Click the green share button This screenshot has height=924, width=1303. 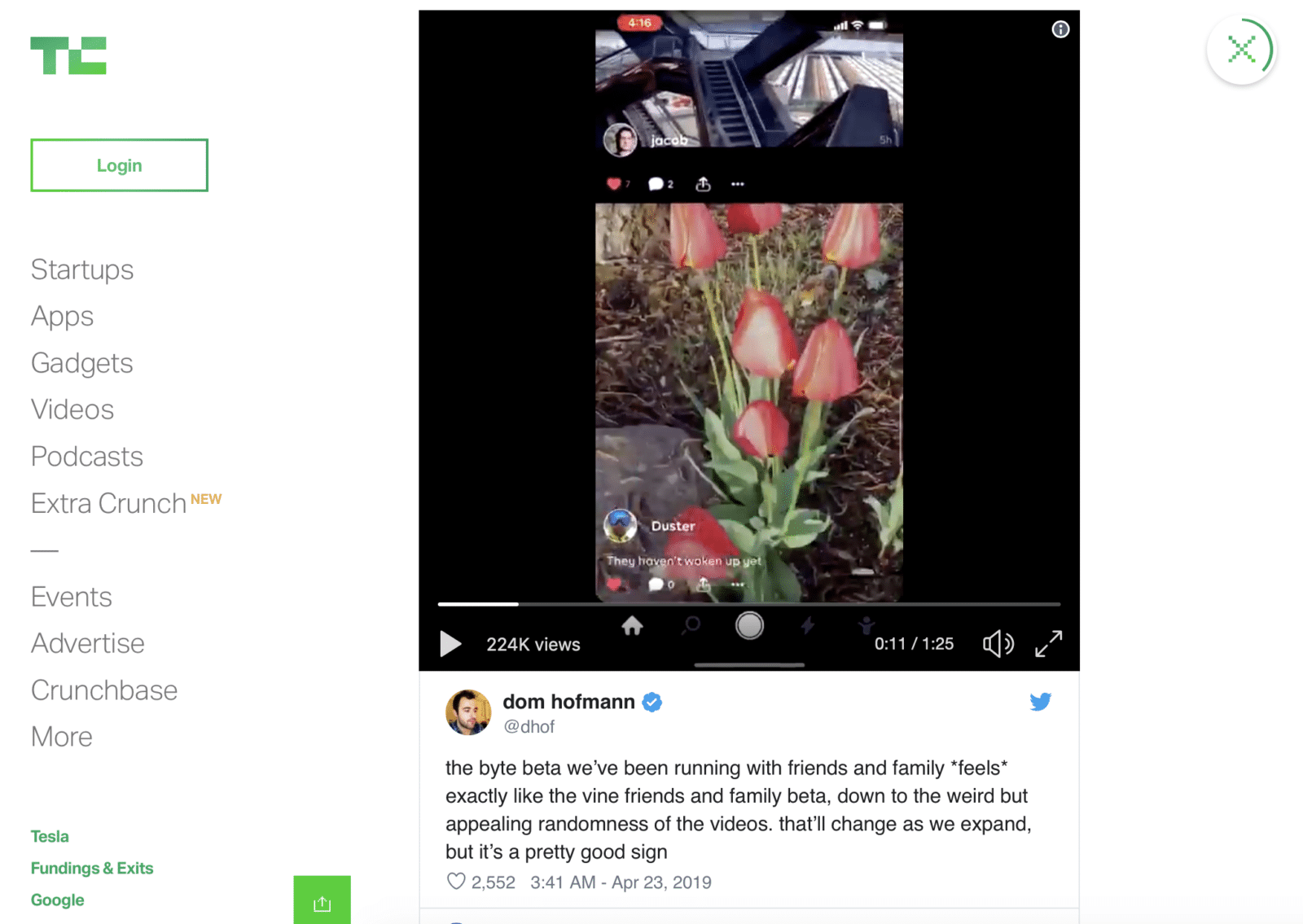pos(322,900)
